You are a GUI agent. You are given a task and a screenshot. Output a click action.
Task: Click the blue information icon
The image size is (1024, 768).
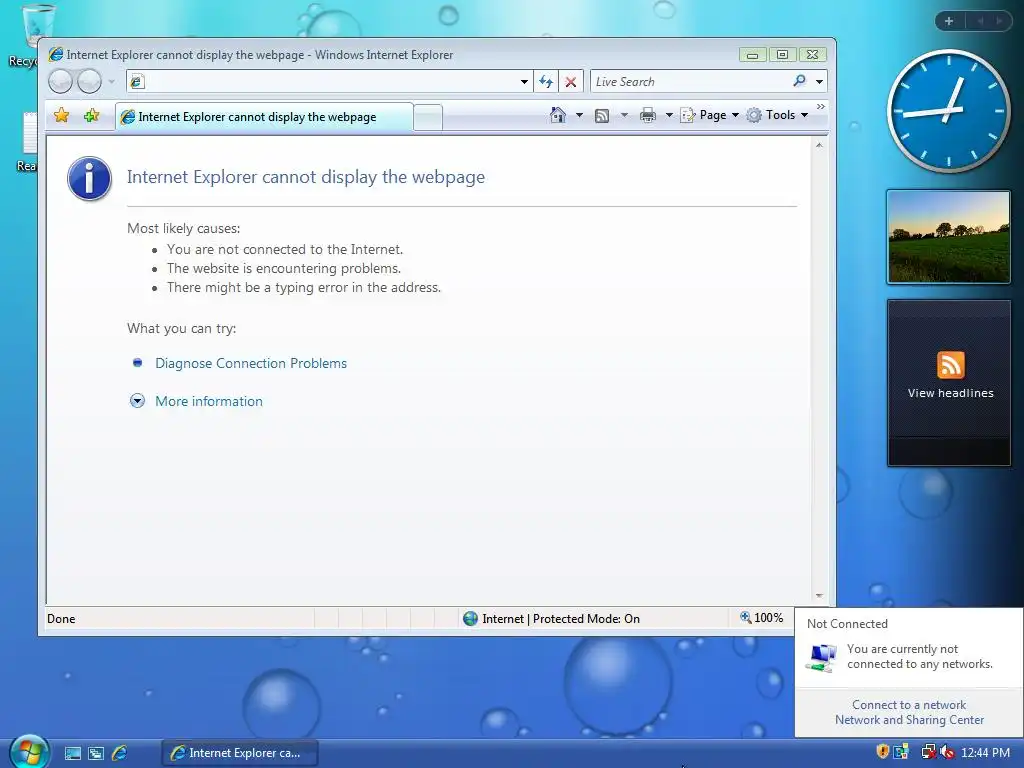(x=89, y=178)
